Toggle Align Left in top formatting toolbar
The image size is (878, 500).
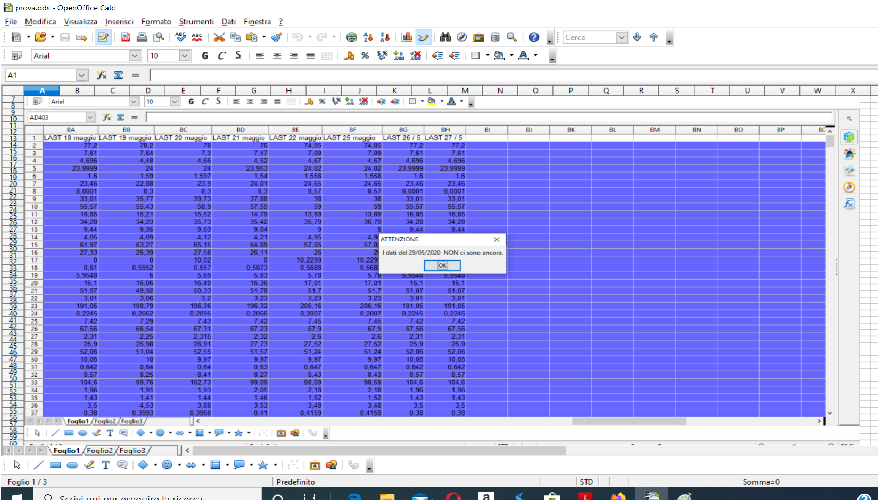[259, 55]
